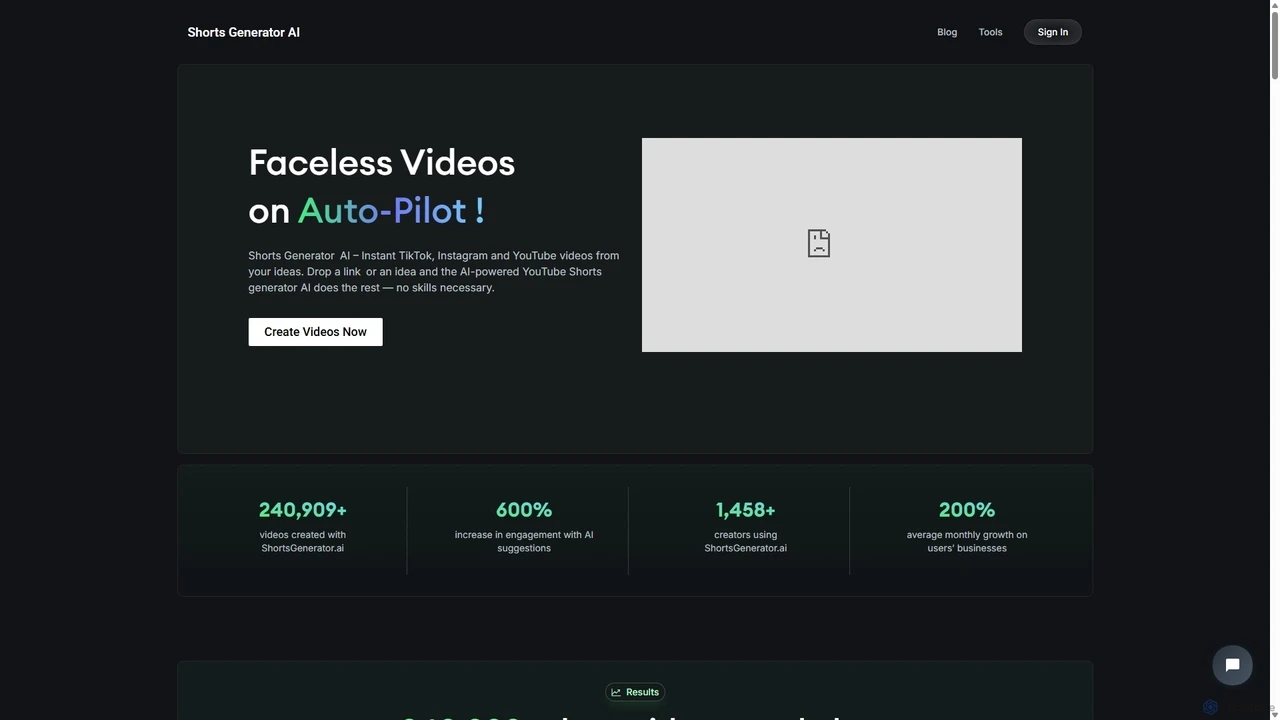Go to Shorts Generator AI home logo
The image size is (1280, 720).
click(x=243, y=32)
